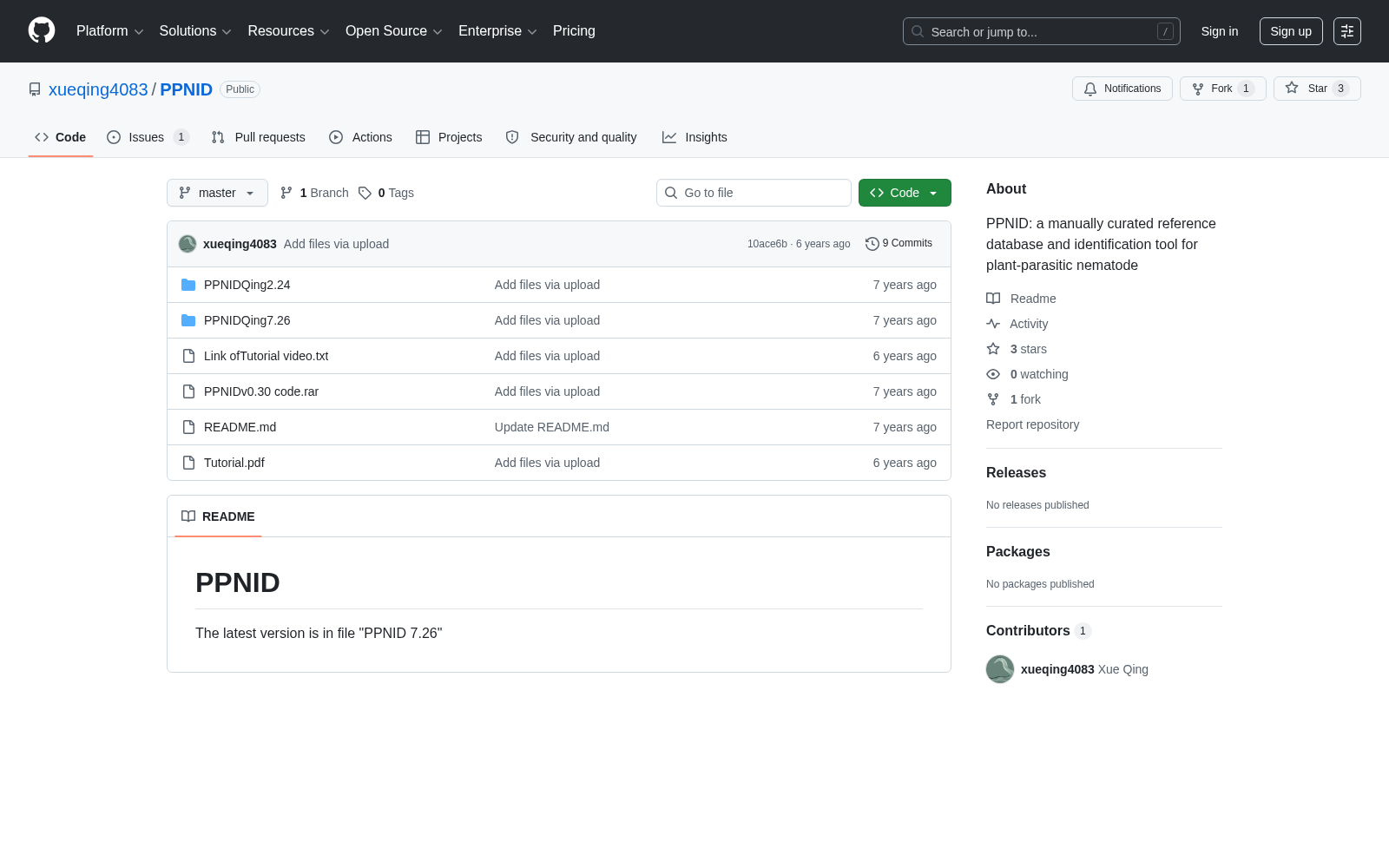The image size is (1389, 868).
Task: Open the Contributors heading link
Action: coord(1038,630)
